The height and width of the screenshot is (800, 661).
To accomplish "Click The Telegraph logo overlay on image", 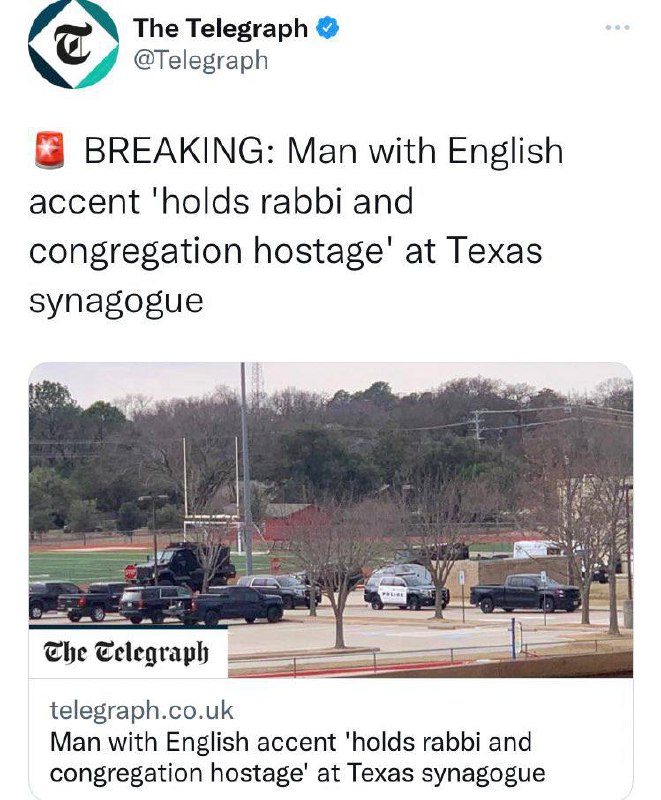I will [x=126, y=652].
